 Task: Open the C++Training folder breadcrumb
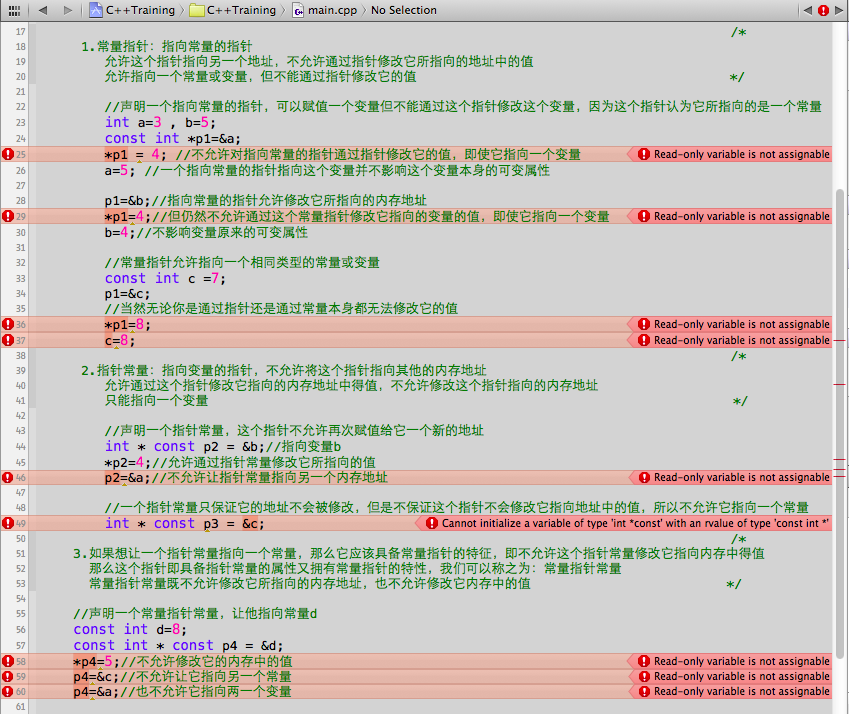[233, 10]
